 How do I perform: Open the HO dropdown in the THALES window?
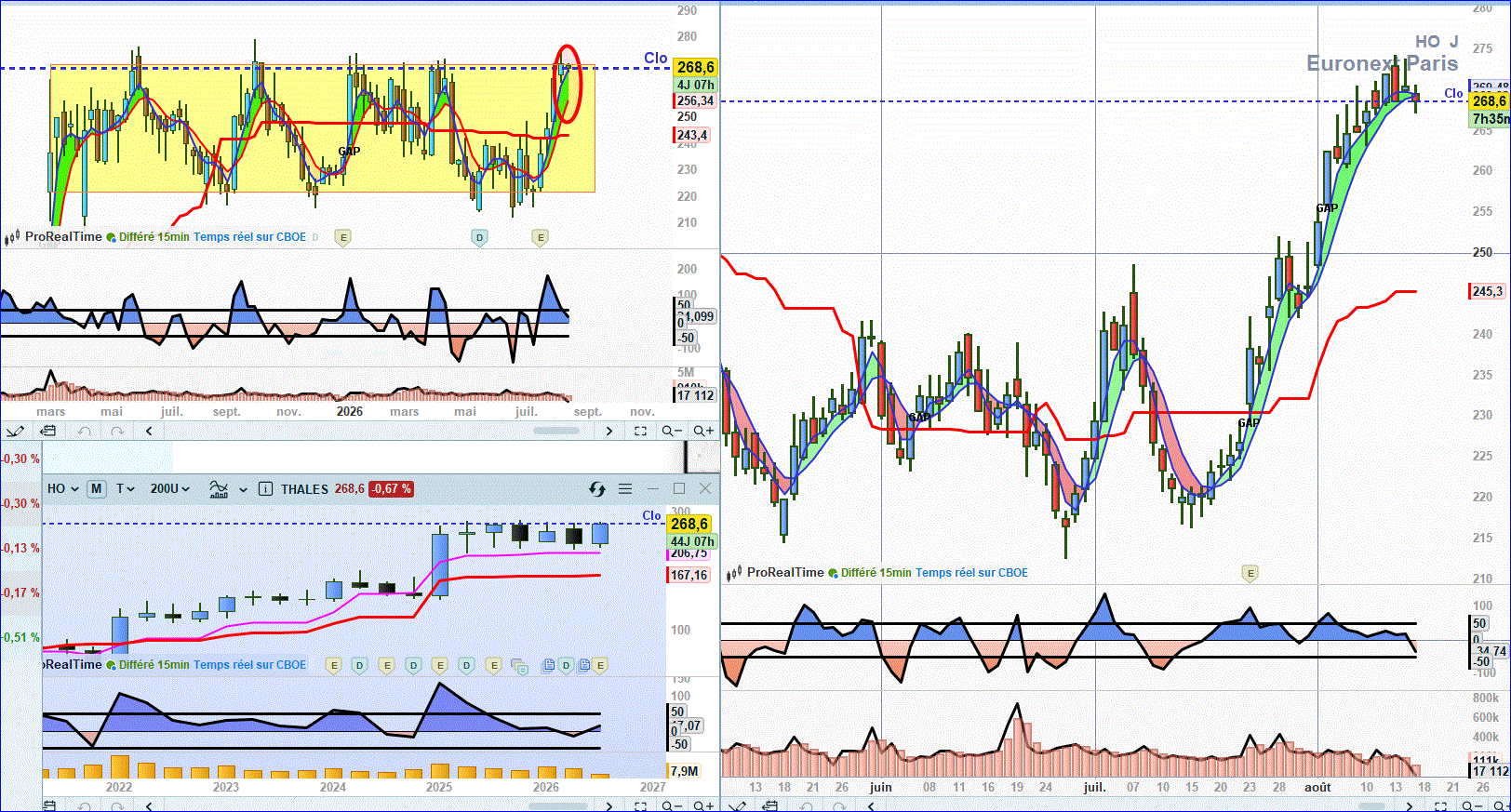[x=63, y=488]
